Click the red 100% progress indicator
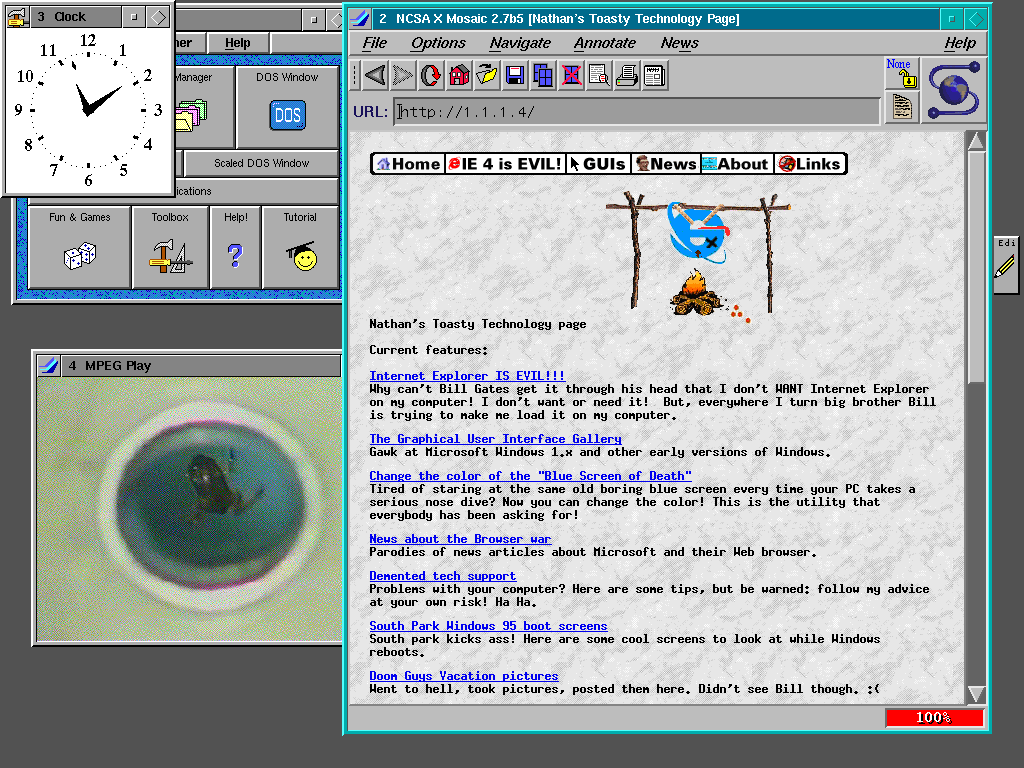This screenshot has width=1024, height=768. pos(934,718)
